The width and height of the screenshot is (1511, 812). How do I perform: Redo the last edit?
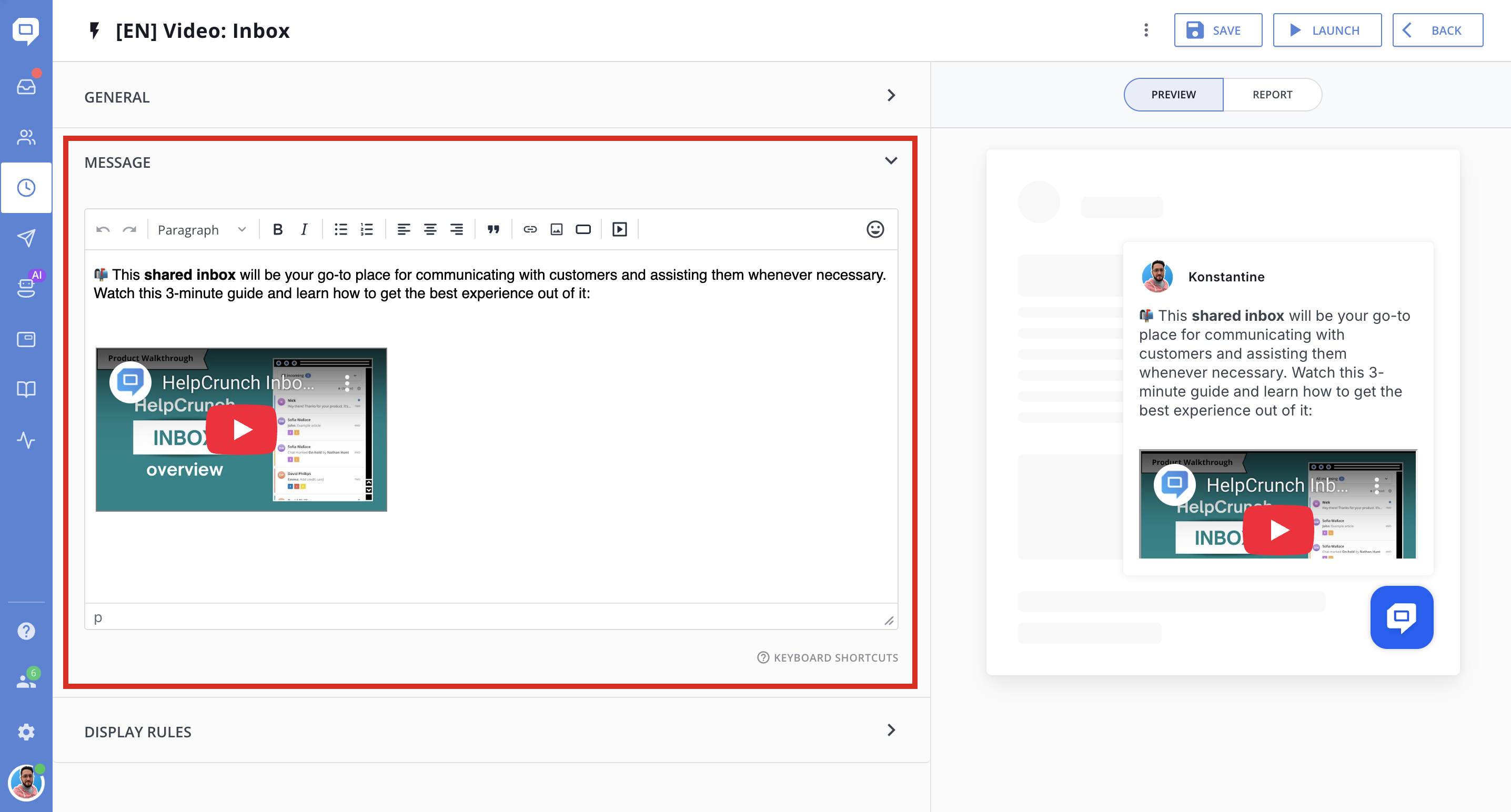129,229
